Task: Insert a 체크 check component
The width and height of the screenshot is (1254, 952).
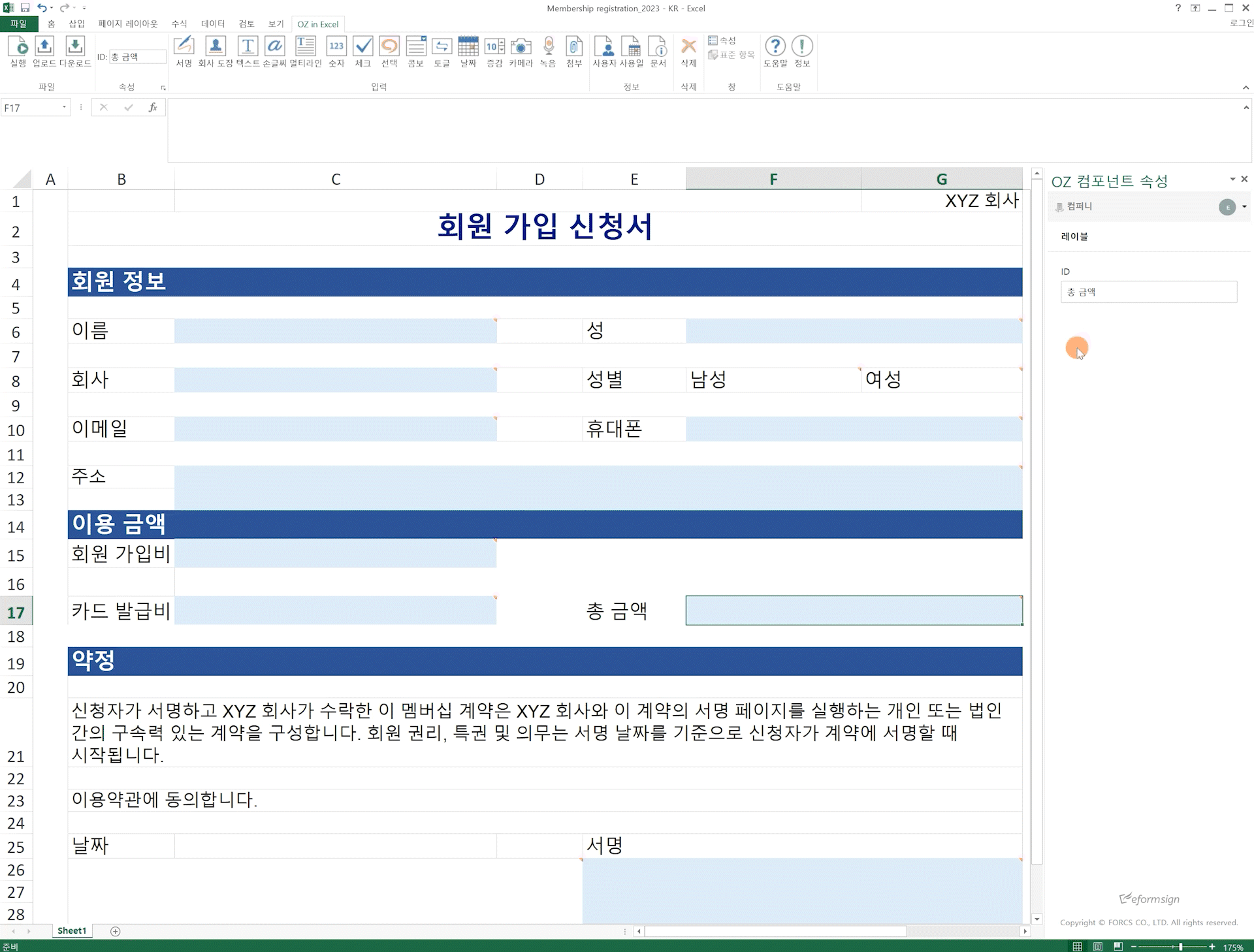Action: pyautogui.click(x=363, y=52)
